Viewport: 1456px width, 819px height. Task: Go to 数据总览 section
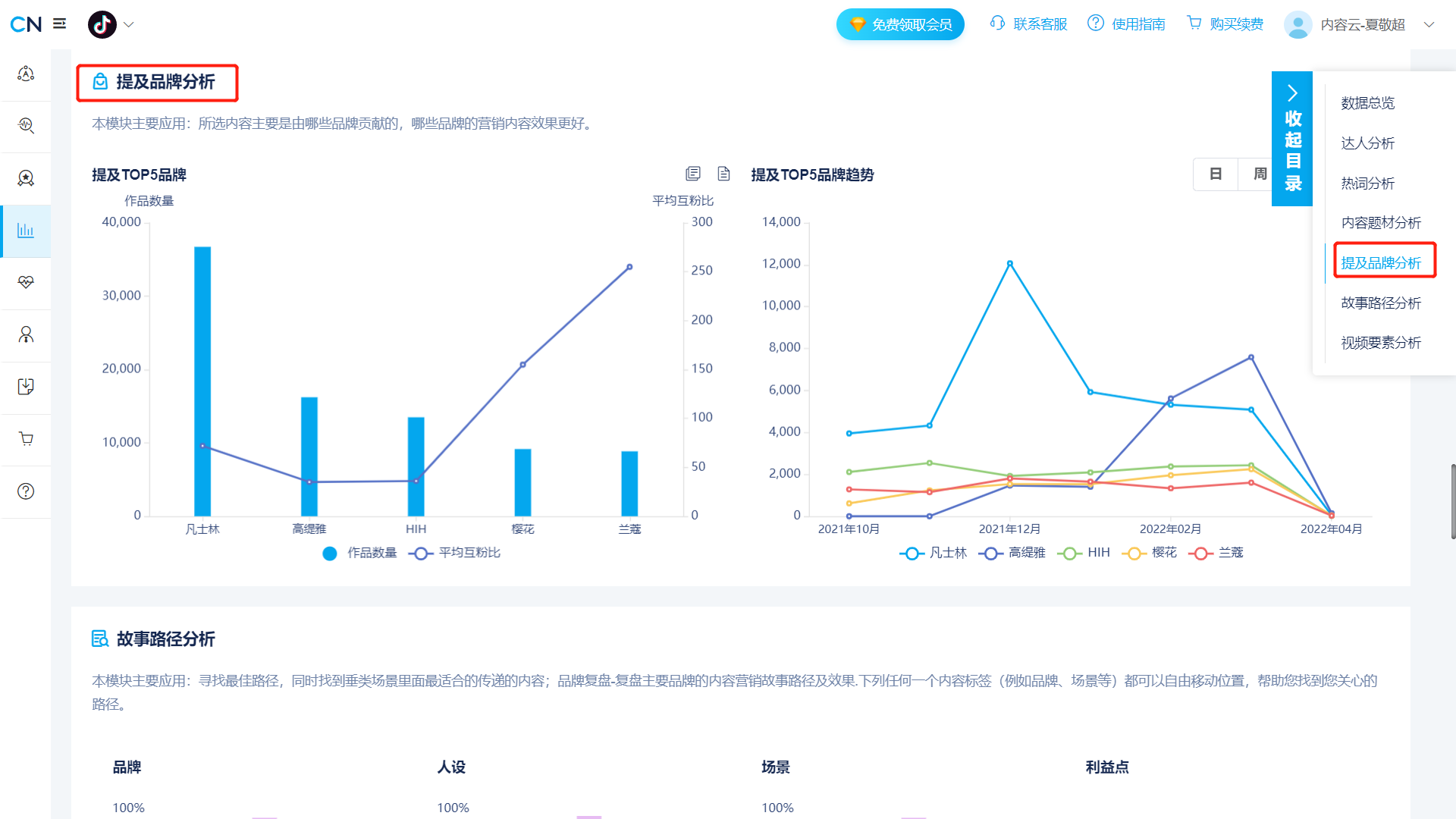tap(1367, 103)
